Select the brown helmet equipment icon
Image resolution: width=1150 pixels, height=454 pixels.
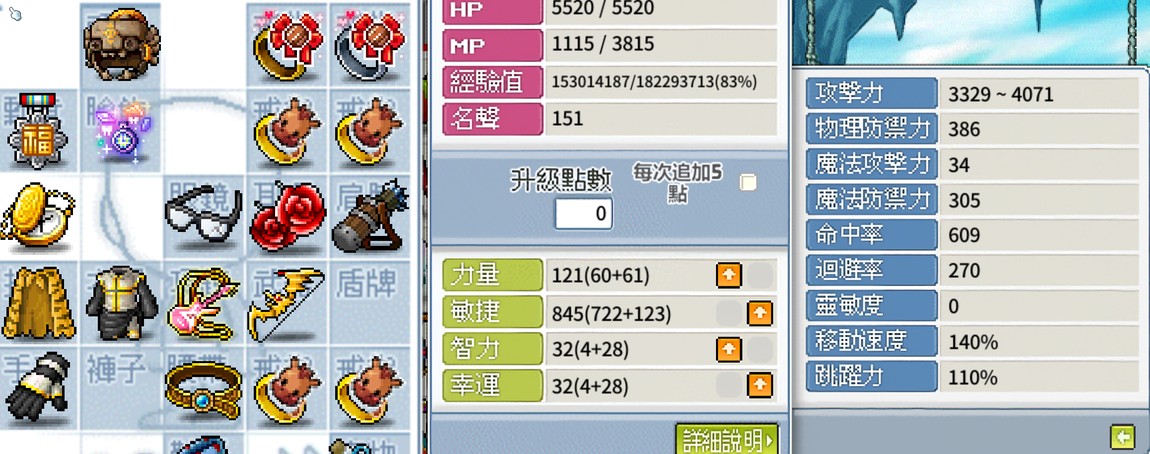coord(122,48)
